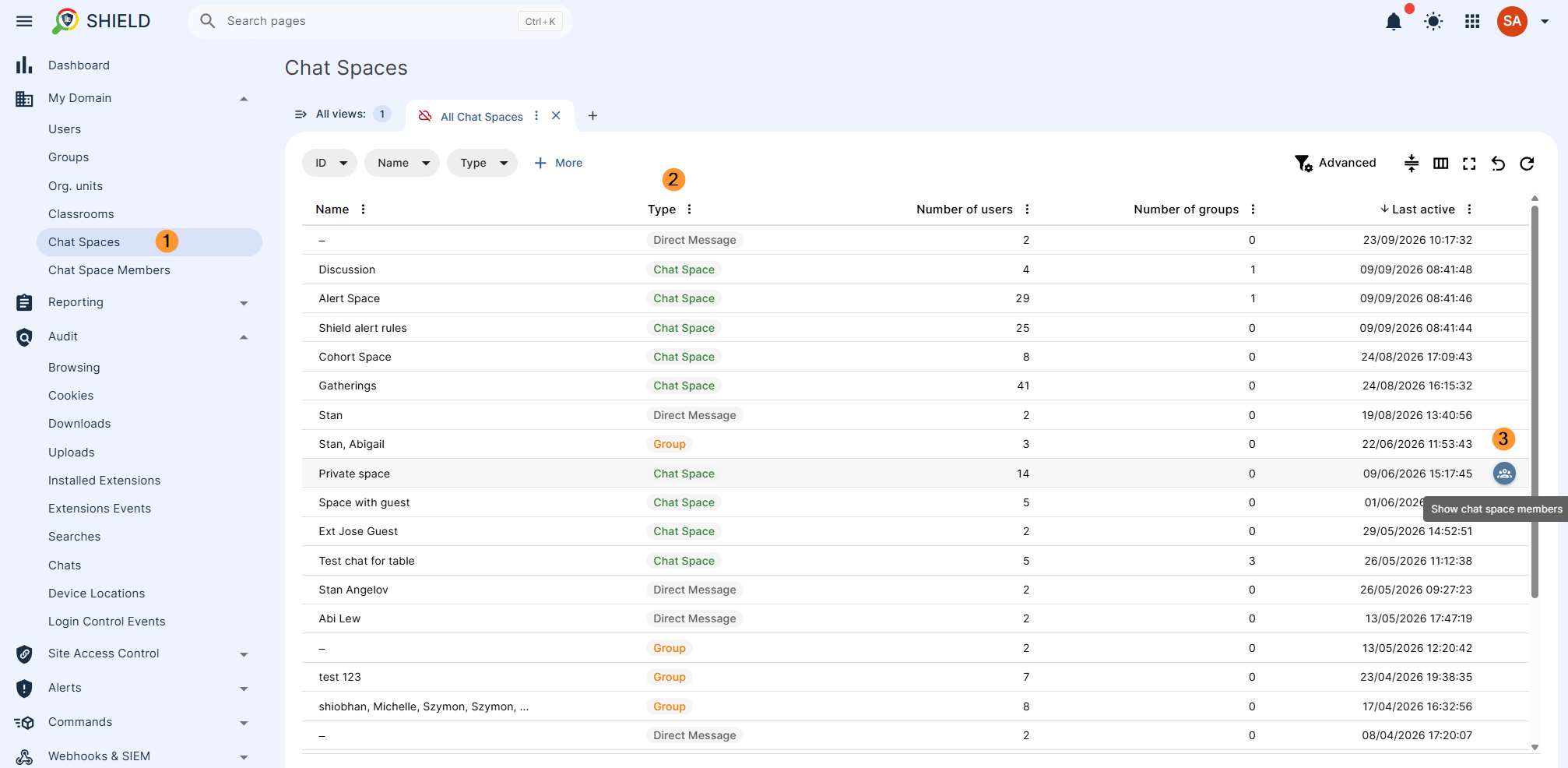Image resolution: width=1568 pixels, height=768 pixels.
Task: Open Type column options menu
Action: click(x=689, y=209)
